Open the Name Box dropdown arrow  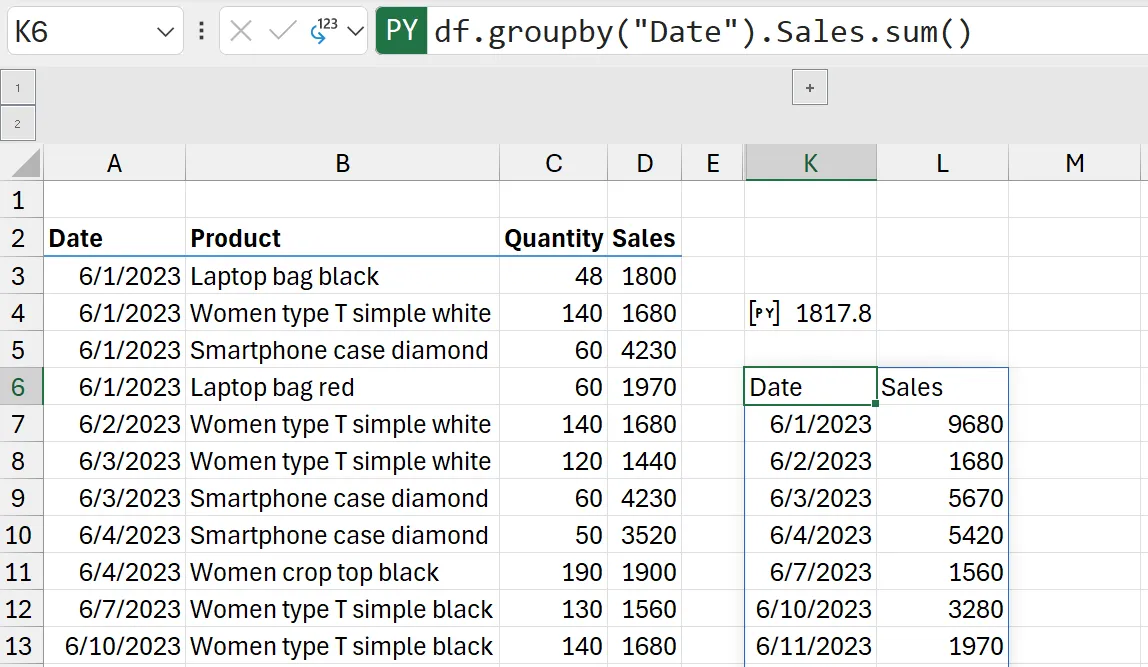point(166,32)
